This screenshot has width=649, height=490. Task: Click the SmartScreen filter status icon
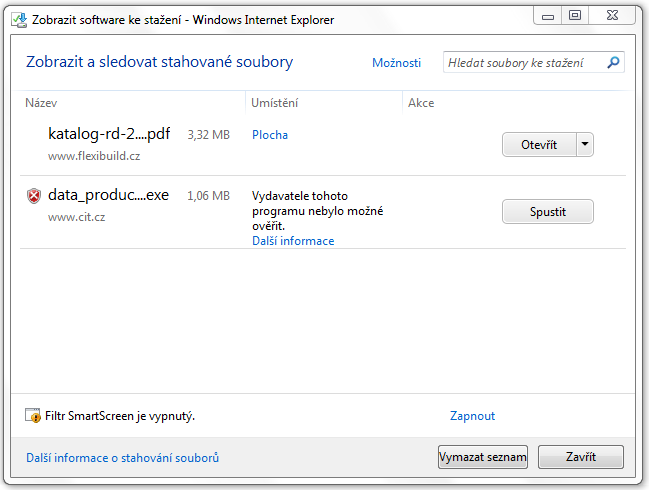click(33, 415)
